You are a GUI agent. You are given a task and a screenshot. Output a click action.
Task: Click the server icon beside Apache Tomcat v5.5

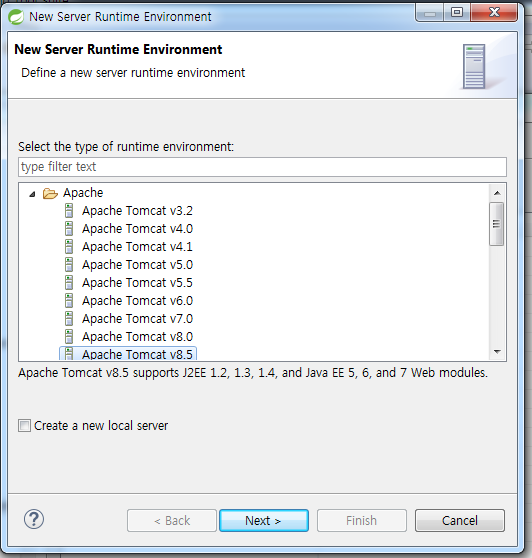pyautogui.click(x=69, y=283)
